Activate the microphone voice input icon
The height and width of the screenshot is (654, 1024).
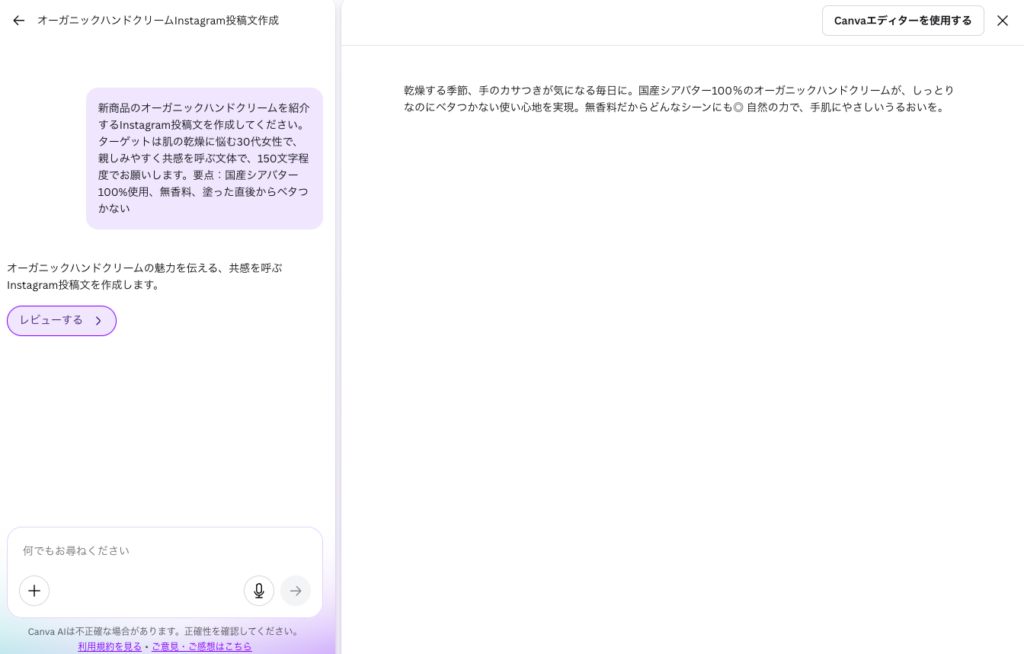(x=259, y=591)
